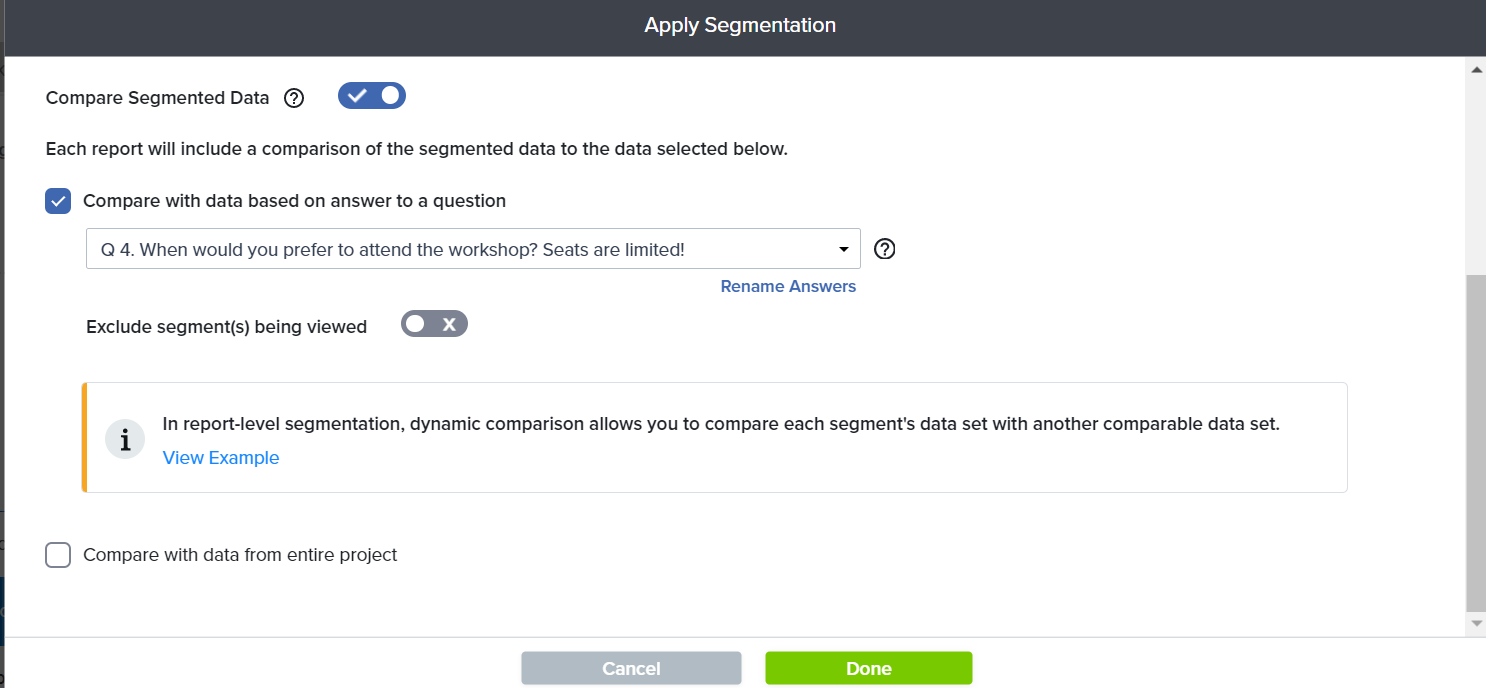The height and width of the screenshot is (688, 1486).
Task: Open the Q 4 workshop question dropdown
Action: point(473,249)
